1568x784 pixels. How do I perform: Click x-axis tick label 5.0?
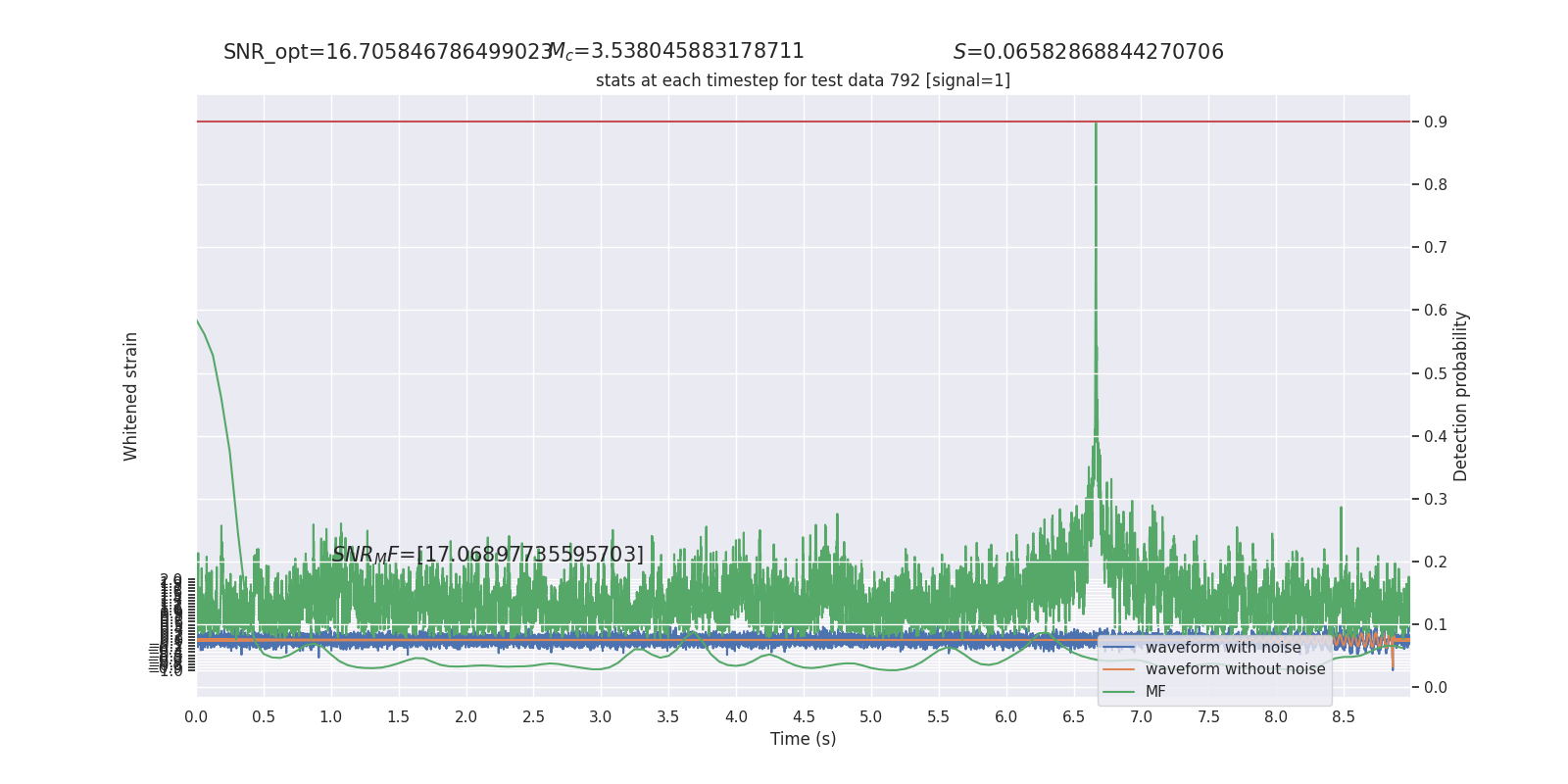click(x=871, y=717)
